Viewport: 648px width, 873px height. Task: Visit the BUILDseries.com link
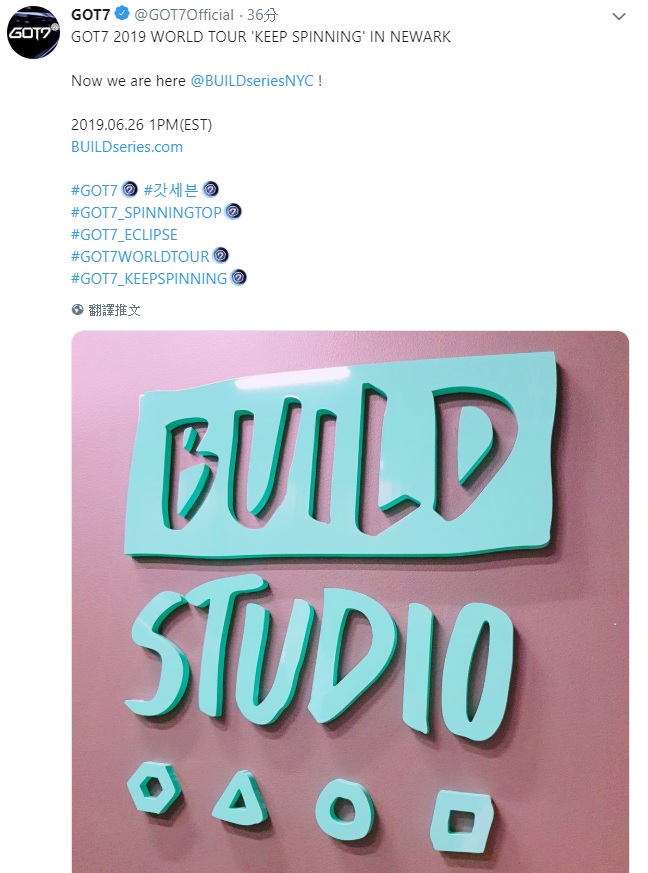point(127,147)
